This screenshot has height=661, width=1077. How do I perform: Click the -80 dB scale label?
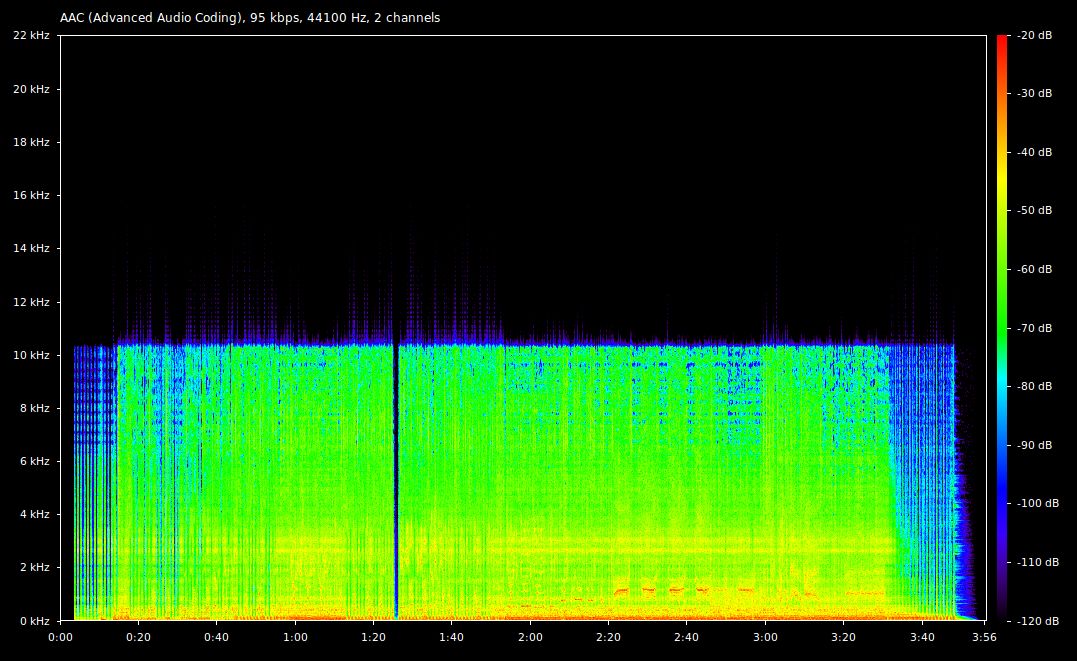[1034, 386]
